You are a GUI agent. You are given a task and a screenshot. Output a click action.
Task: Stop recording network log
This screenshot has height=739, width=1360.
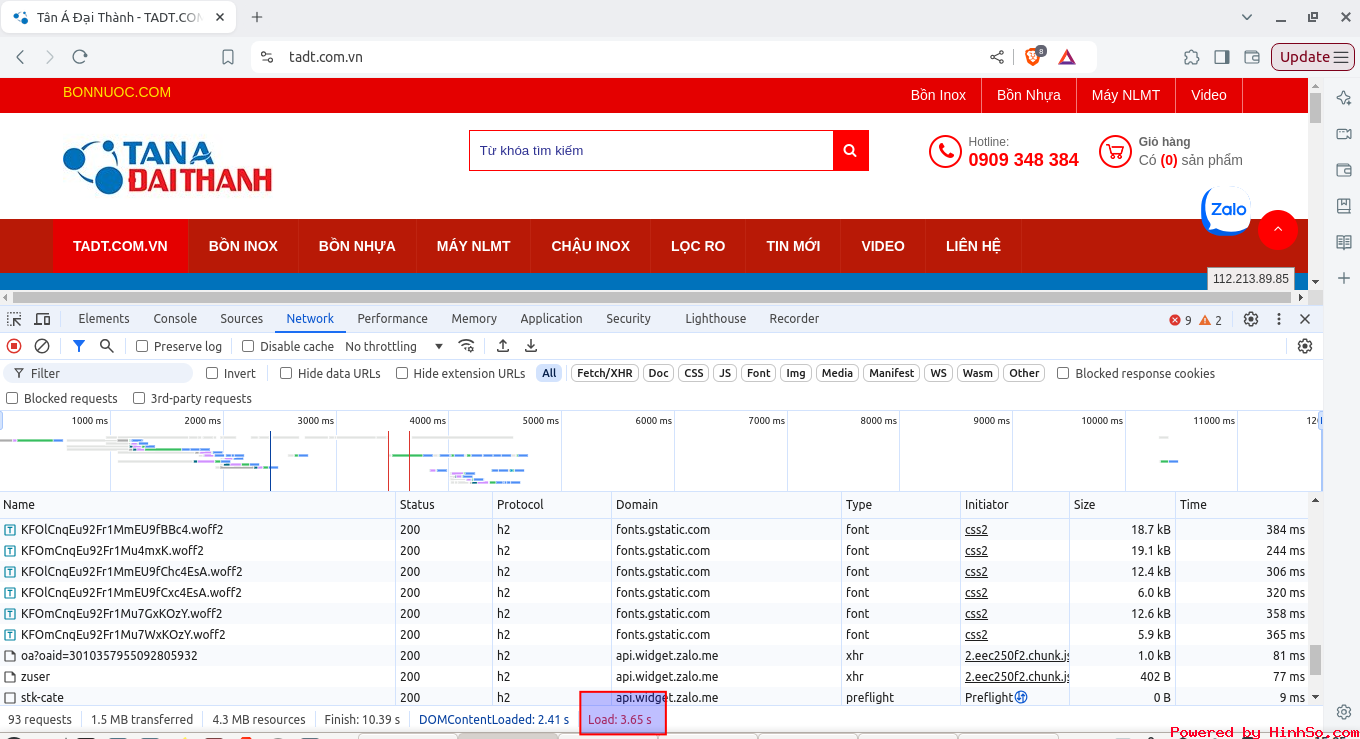click(x=14, y=346)
